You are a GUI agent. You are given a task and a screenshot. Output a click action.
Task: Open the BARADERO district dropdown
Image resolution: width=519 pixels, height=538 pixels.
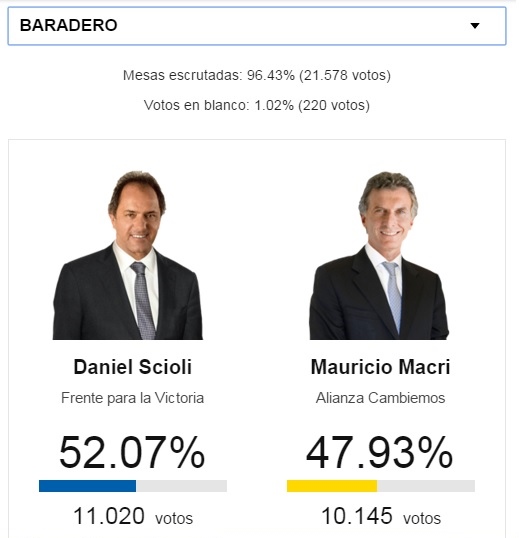[257, 26]
